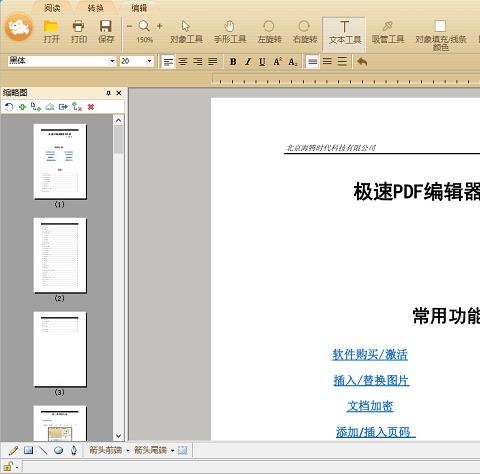Click the orange application logo button
480x474 pixels.
19,27
